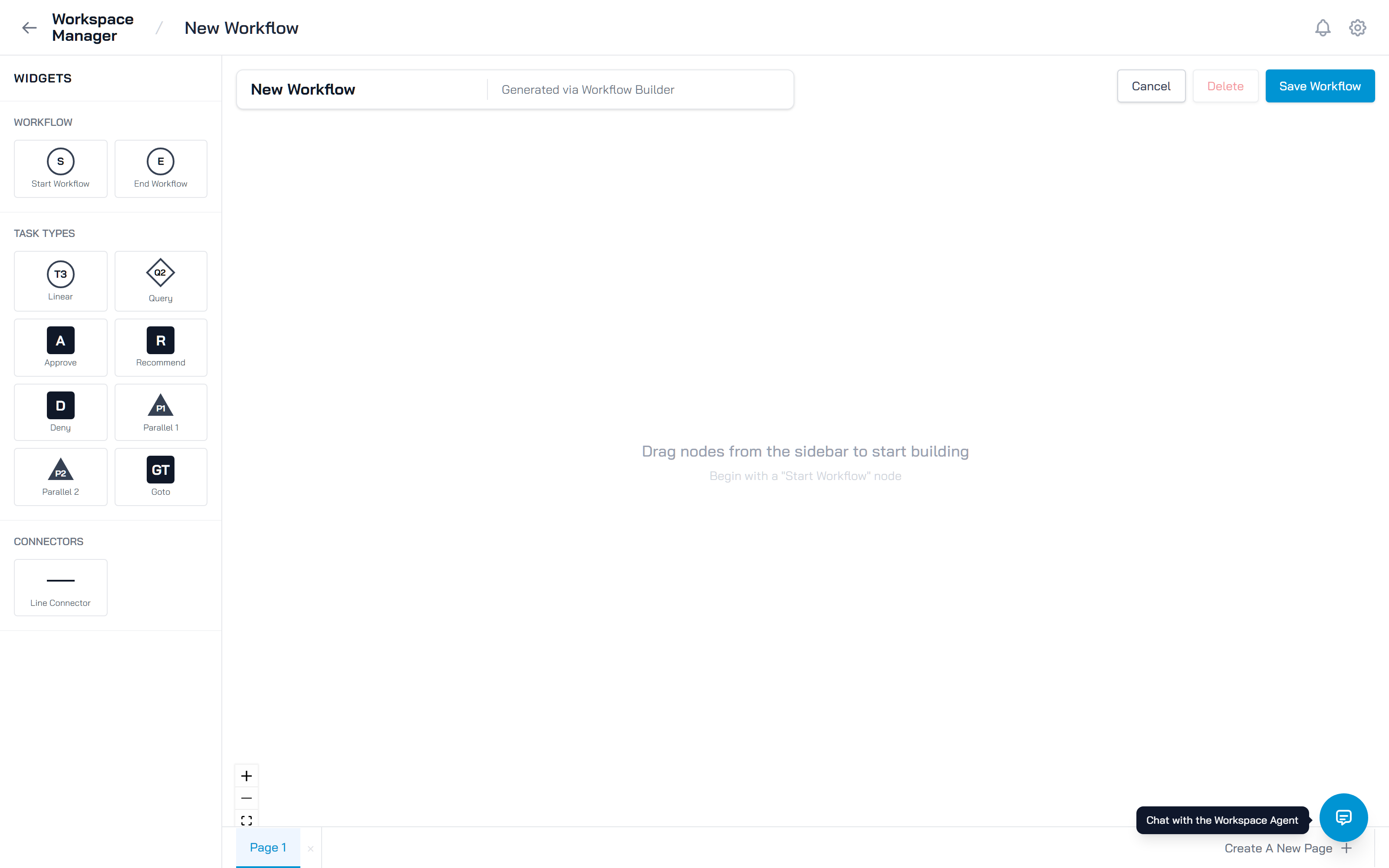Screen dimensions: 1389x868
Task: Click the WORKFLOW section label
Action: (43, 122)
